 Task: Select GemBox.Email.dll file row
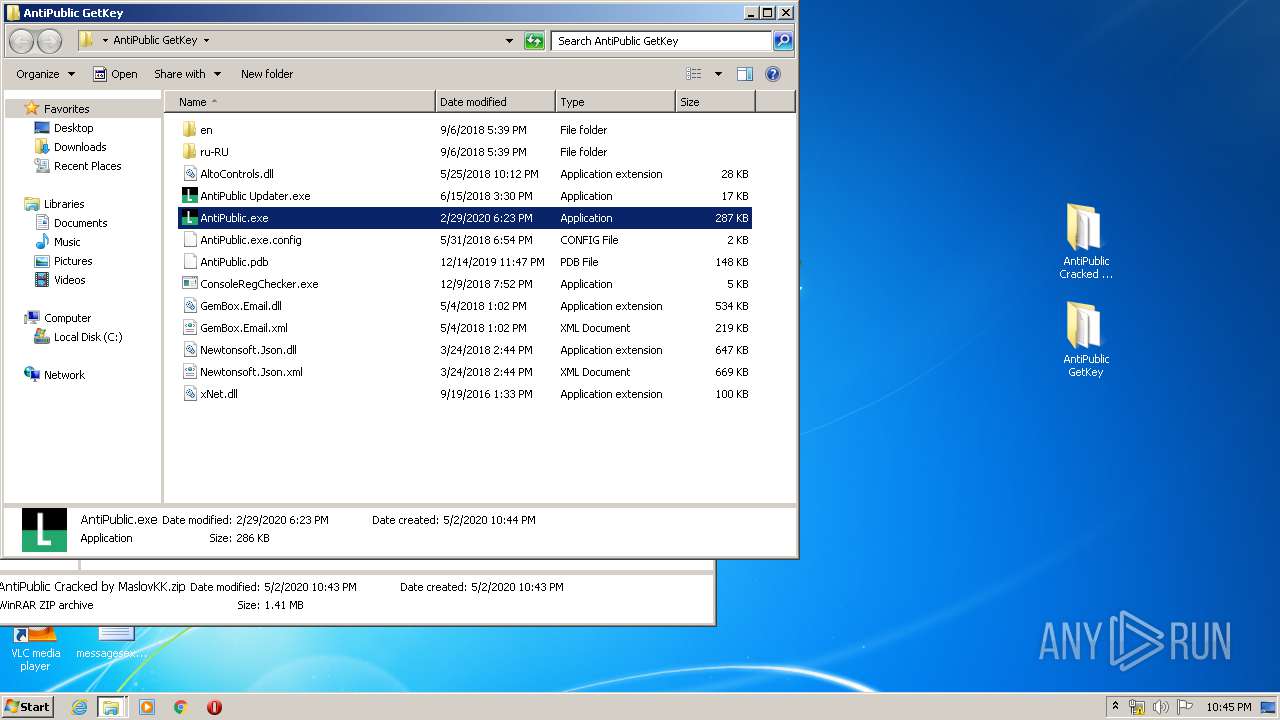pos(465,306)
